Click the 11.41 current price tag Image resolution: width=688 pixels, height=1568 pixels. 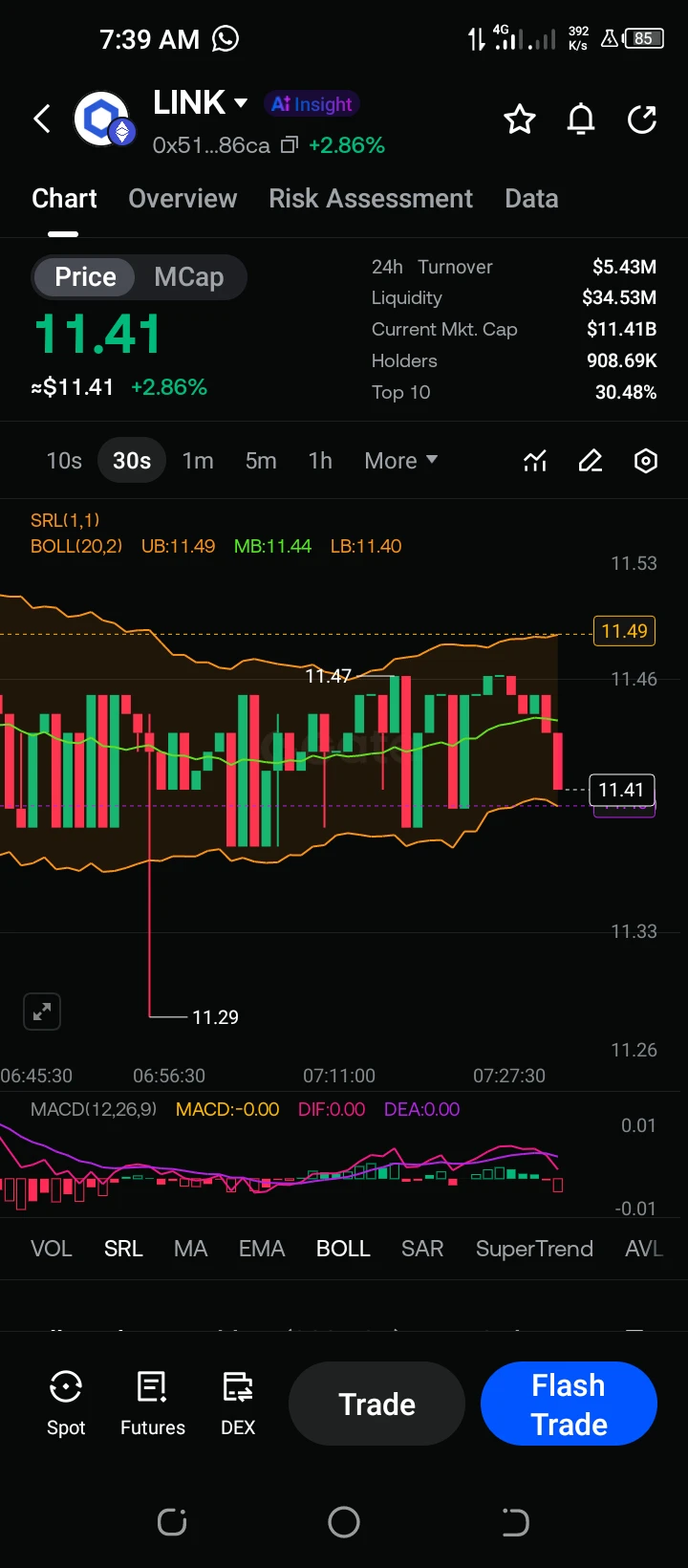point(621,790)
